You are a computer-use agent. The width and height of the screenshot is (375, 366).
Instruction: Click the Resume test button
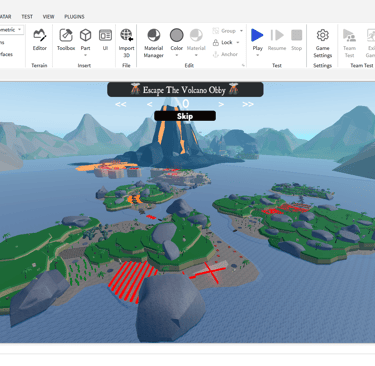pyautogui.click(x=277, y=40)
